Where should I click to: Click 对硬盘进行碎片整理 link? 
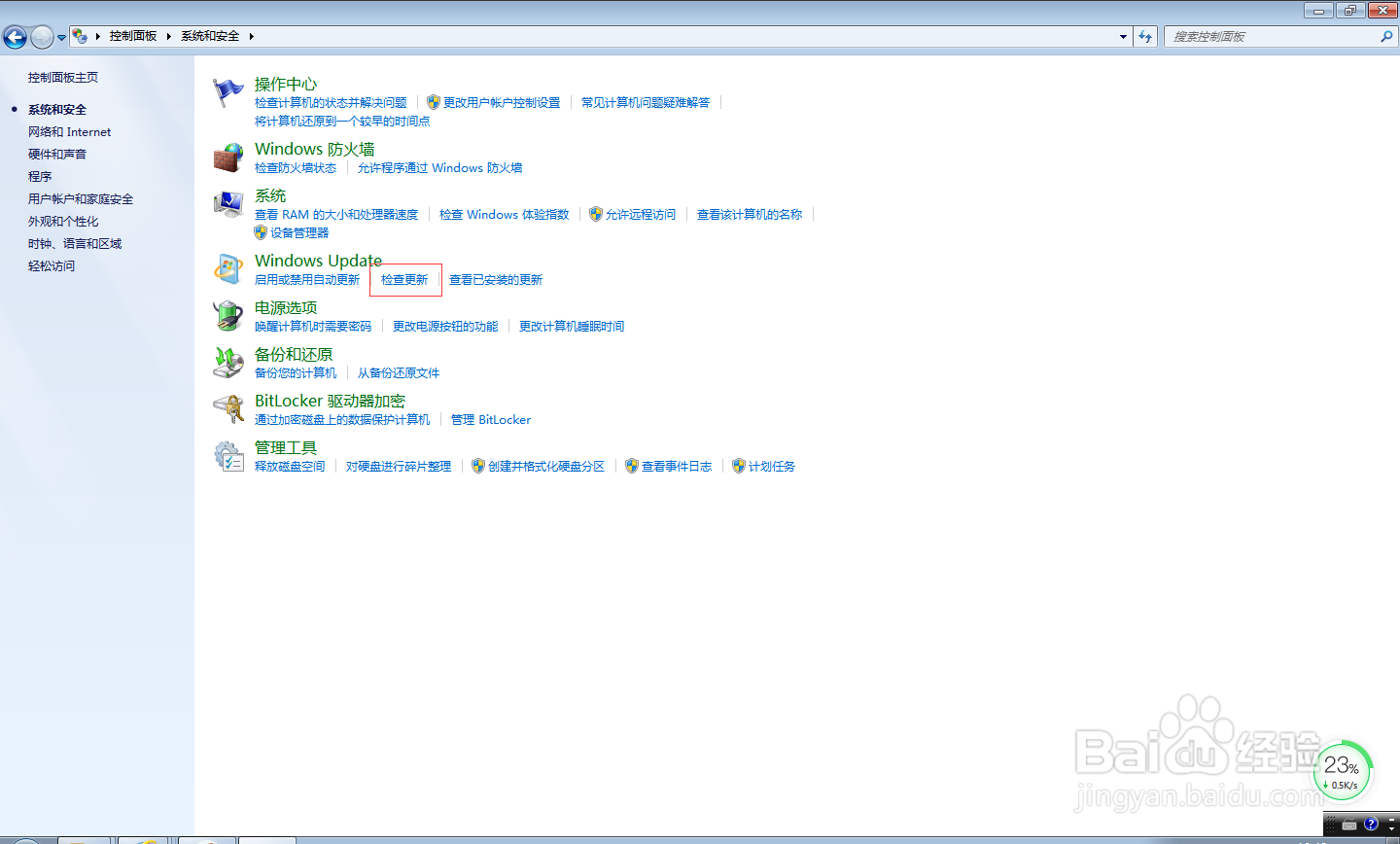click(x=399, y=466)
